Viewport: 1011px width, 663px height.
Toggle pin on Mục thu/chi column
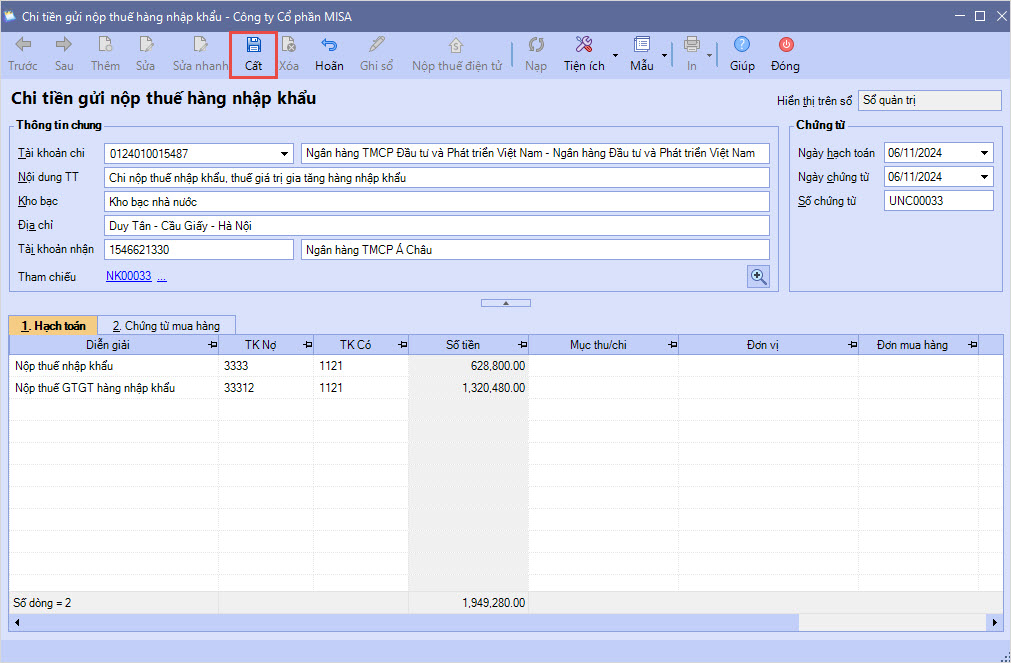(x=670, y=345)
